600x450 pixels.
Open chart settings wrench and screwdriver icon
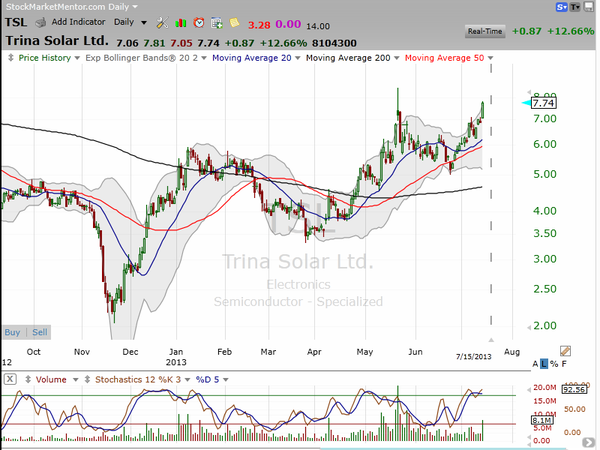pos(162,23)
